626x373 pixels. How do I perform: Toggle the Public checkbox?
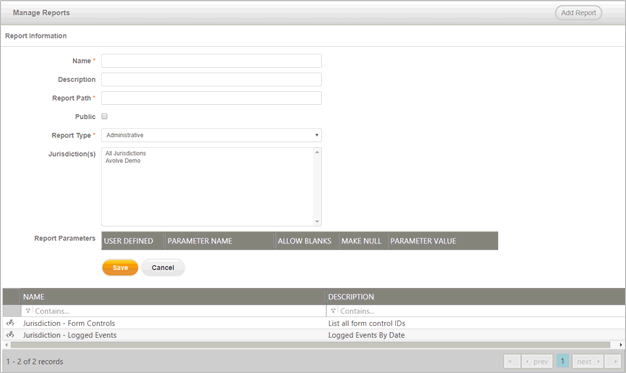pyautogui.click(x=104, y=116)
